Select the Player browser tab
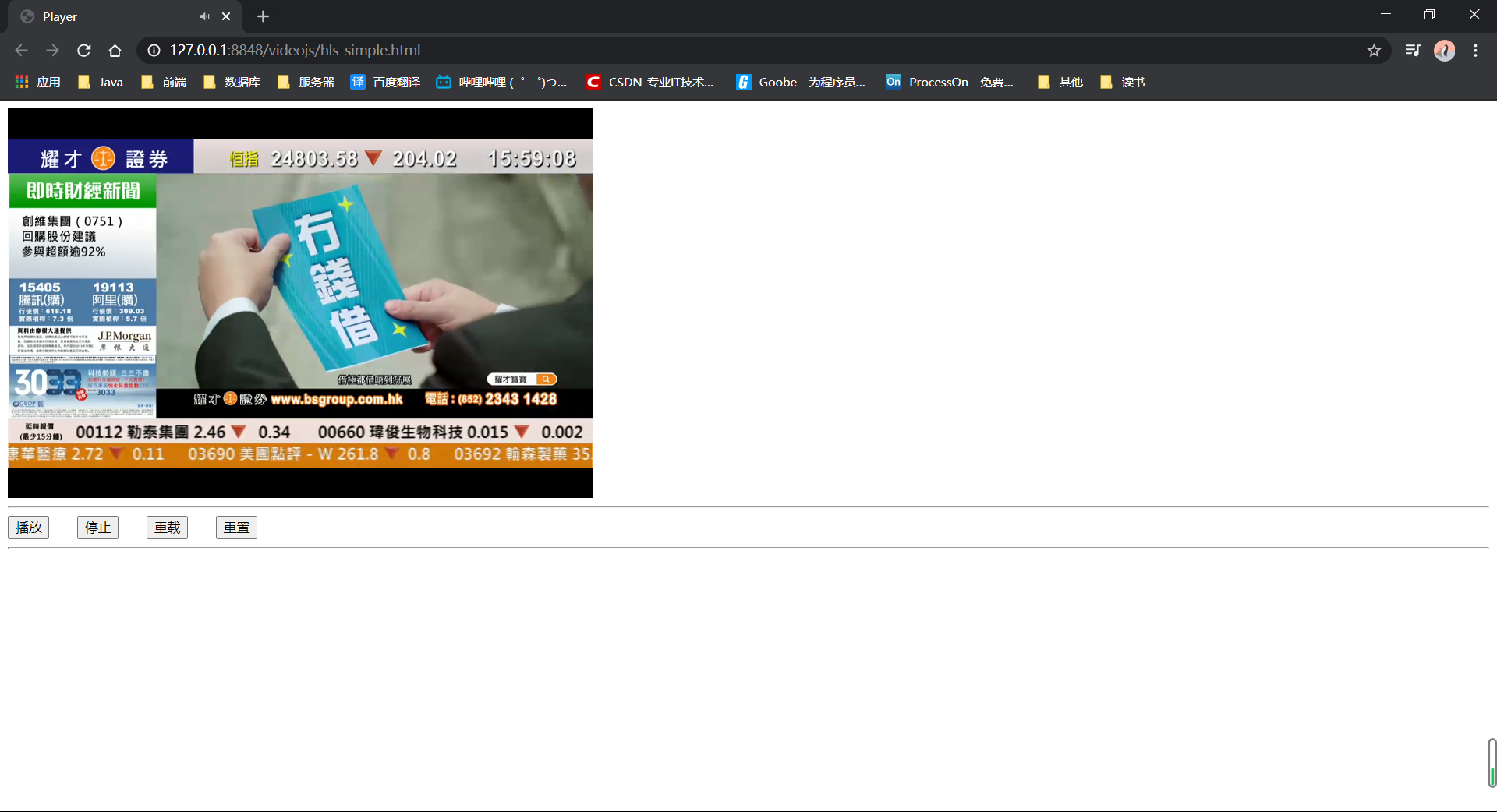The image size is (1497, 812). click(125, 16)
